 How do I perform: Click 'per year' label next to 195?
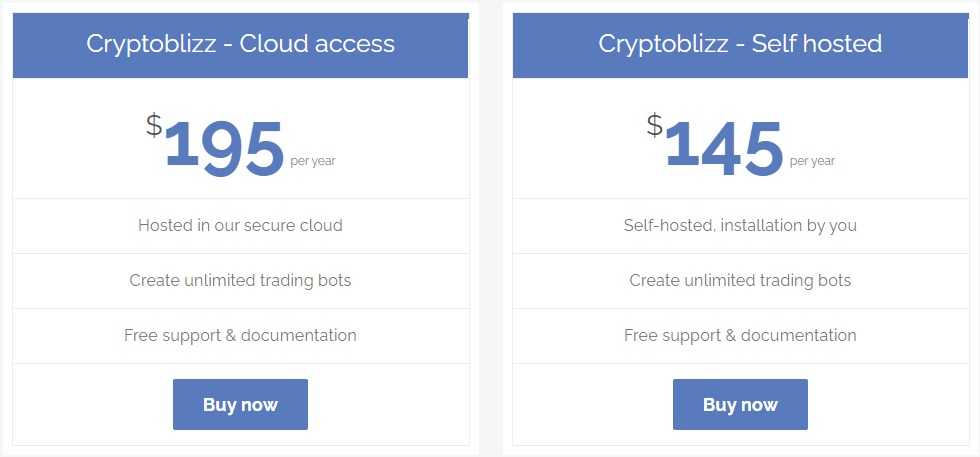(312, 161)
